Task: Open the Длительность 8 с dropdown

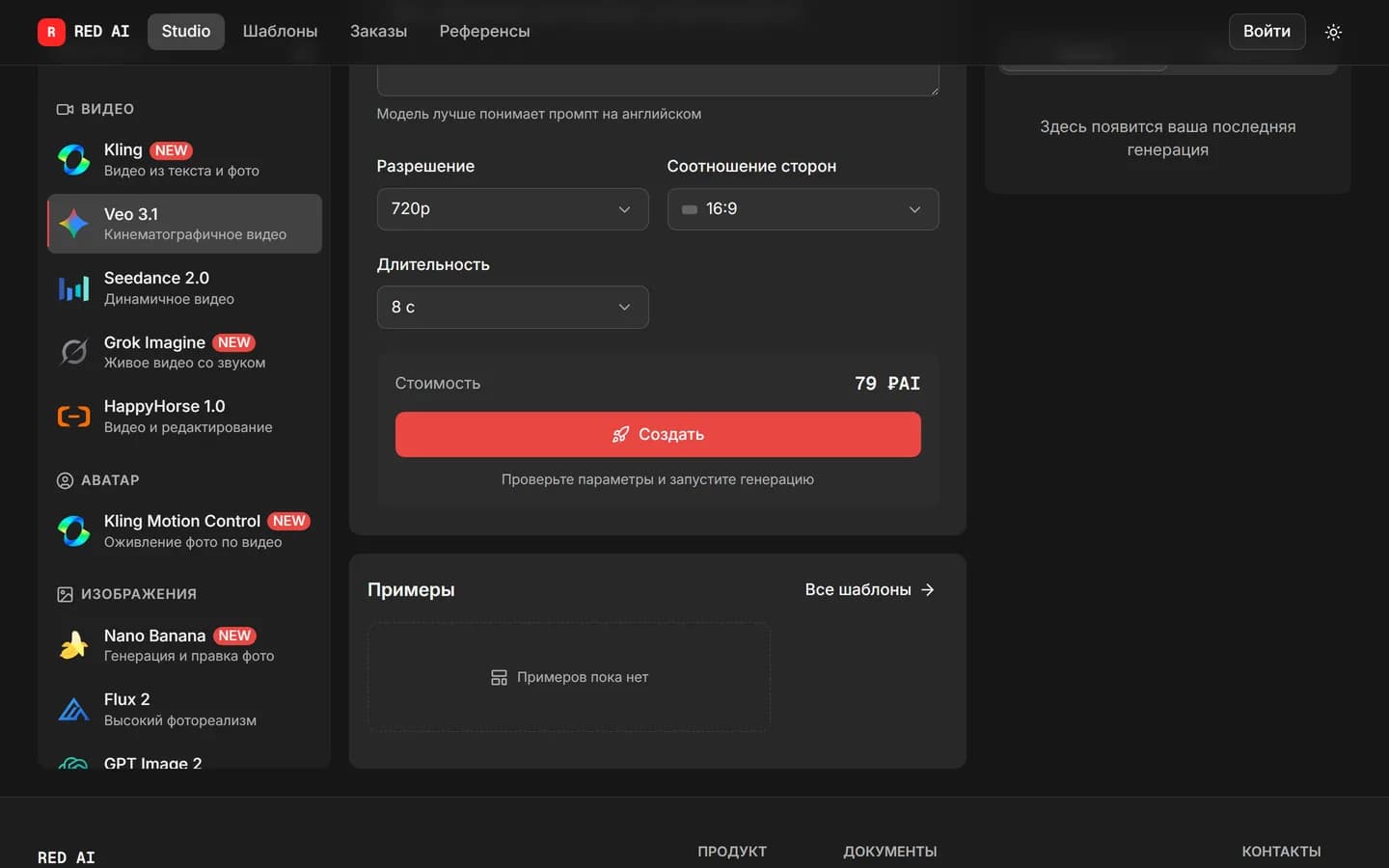Action: (512, 308)
